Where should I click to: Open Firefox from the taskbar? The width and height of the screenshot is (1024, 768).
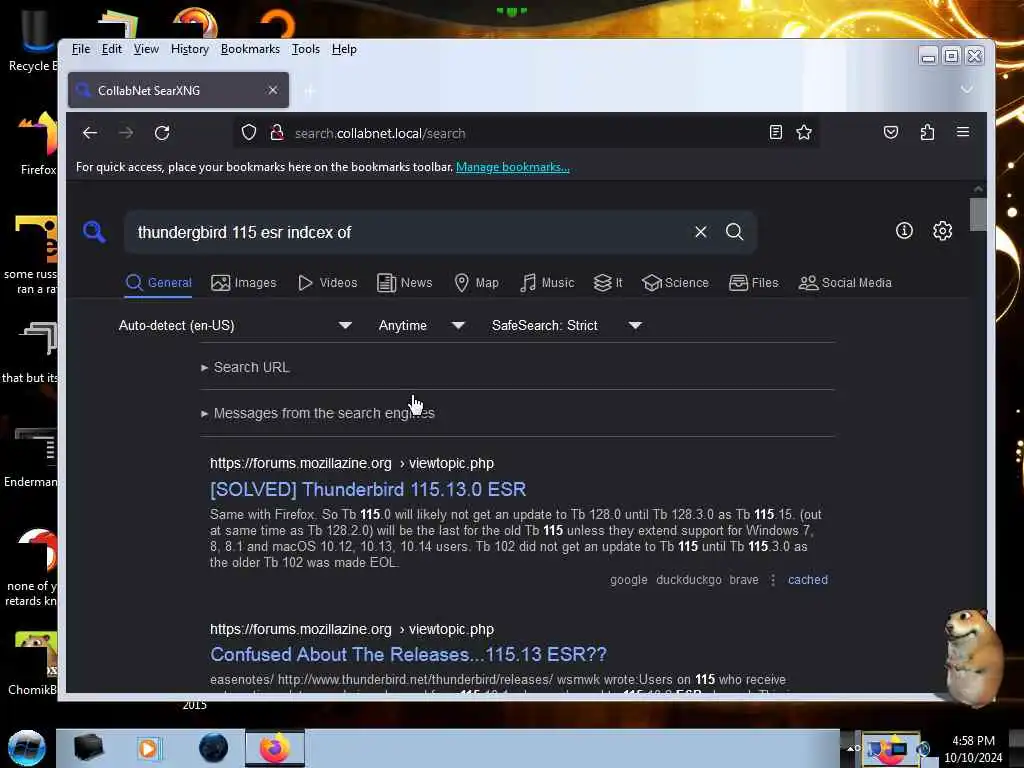pyautogui.click(x=275, y=748)
